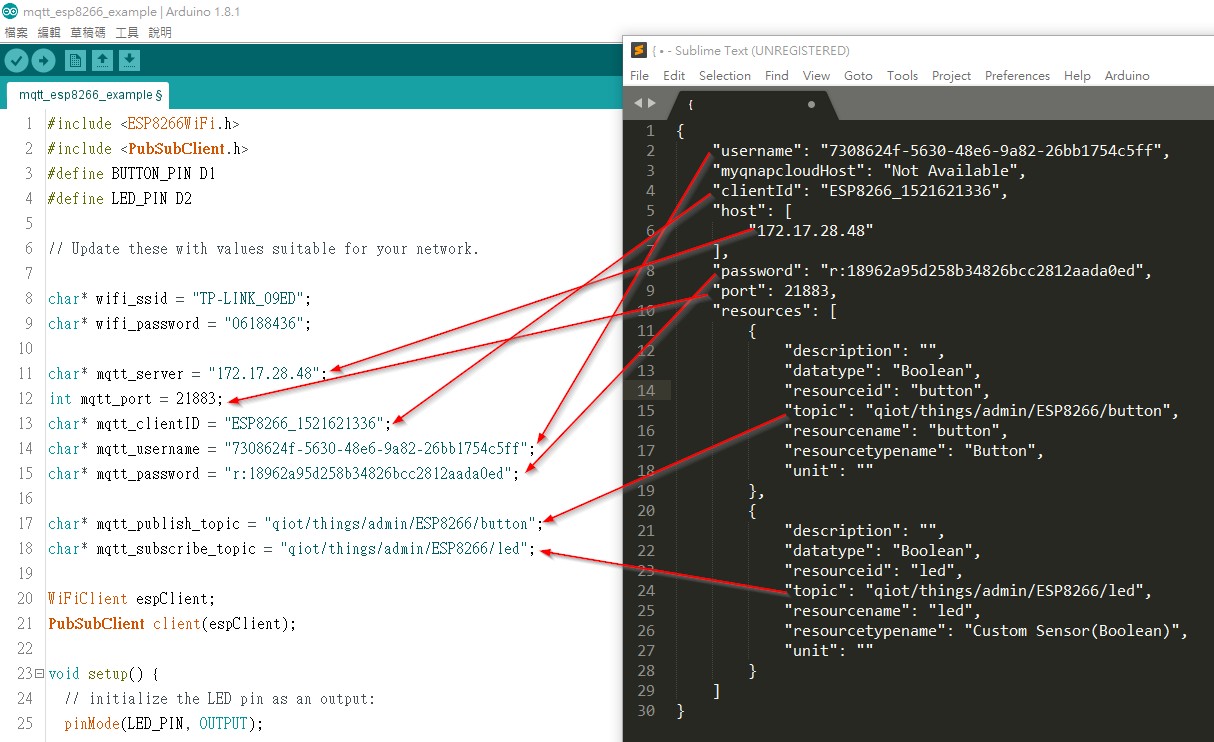Click the Sublime Text logo icon
Viewport: 1214px width, 742px height.
[x=640, y=50]
